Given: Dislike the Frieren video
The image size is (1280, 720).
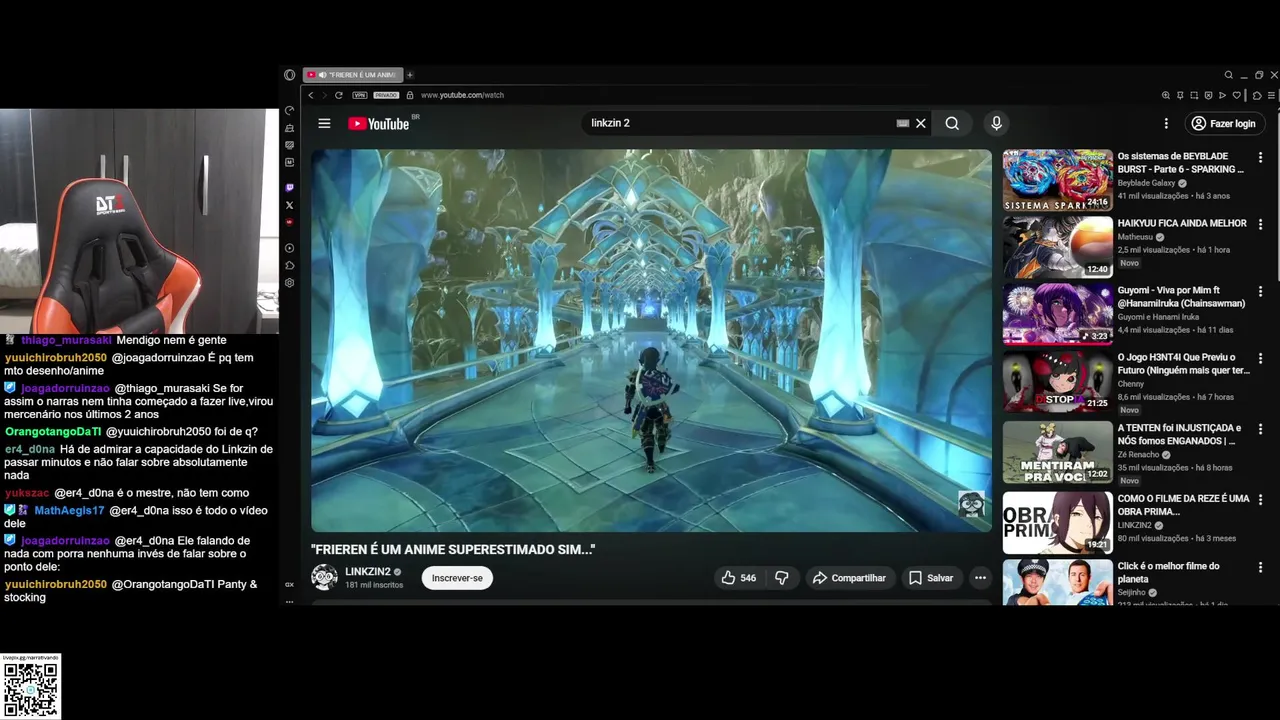Looking at the screenshot, I should [x=782, y=578].
